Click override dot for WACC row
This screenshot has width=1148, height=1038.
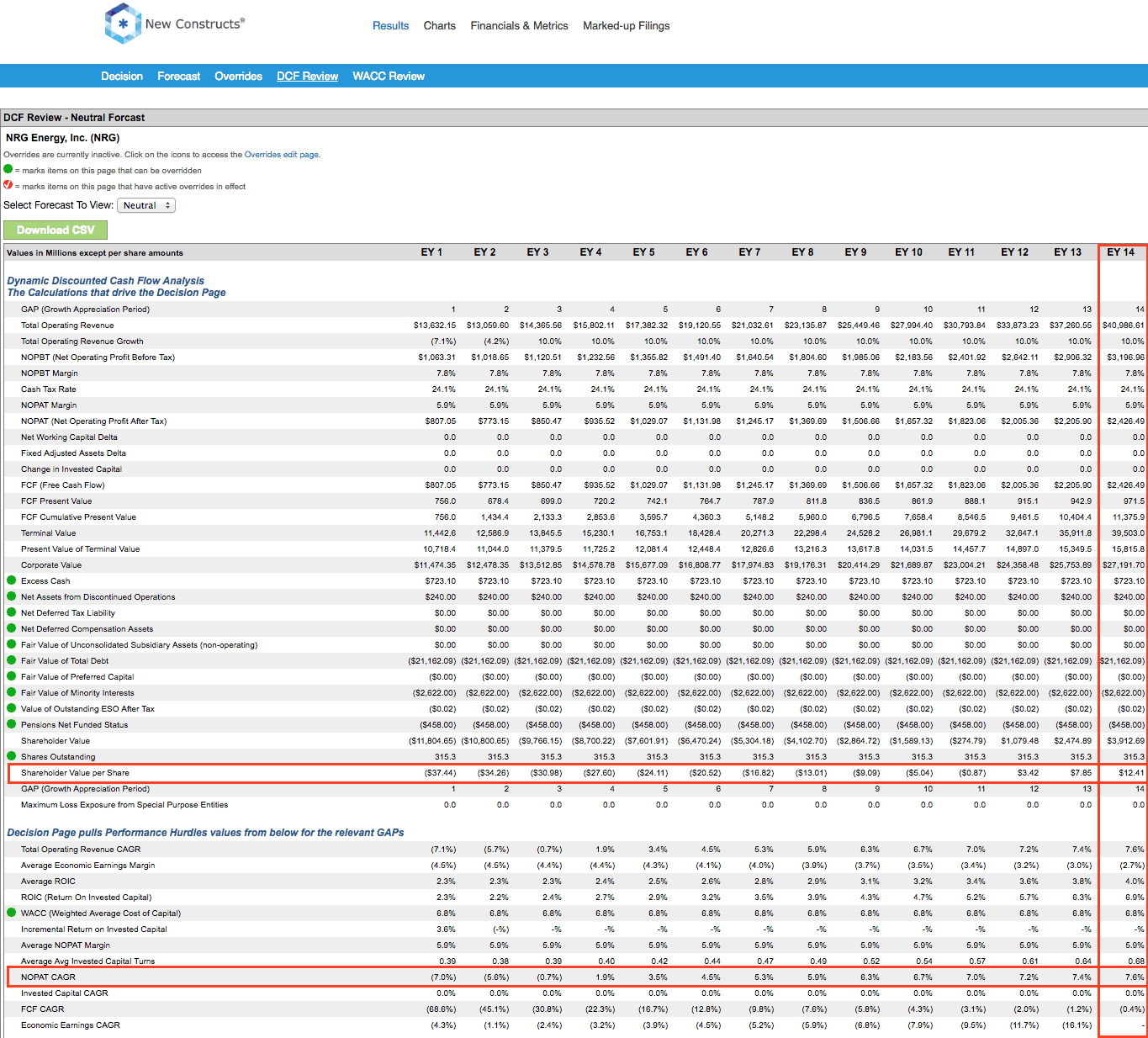[12, 913]
